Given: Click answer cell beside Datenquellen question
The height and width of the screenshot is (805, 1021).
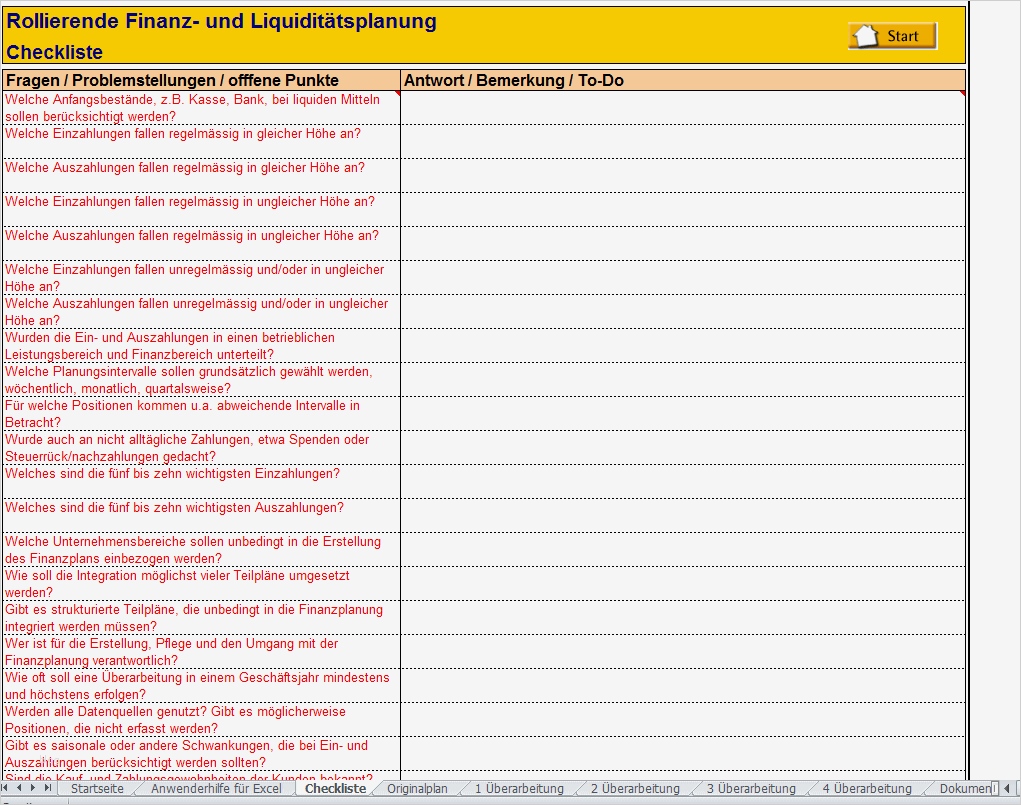Looking at the screenshot, I should (682, 719).
